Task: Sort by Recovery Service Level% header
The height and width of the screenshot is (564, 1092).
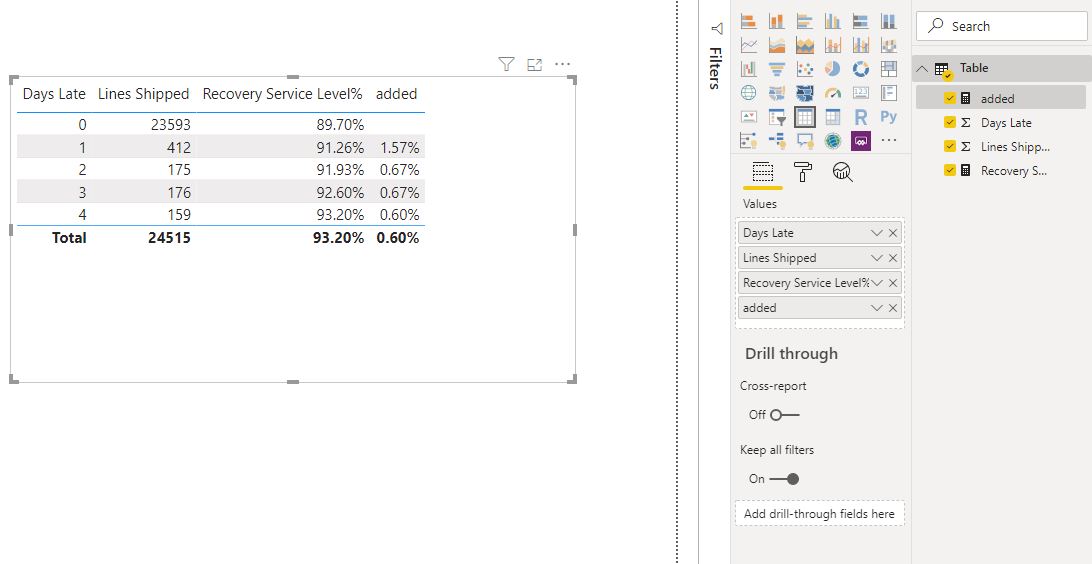Action: [x=283, y=94]
